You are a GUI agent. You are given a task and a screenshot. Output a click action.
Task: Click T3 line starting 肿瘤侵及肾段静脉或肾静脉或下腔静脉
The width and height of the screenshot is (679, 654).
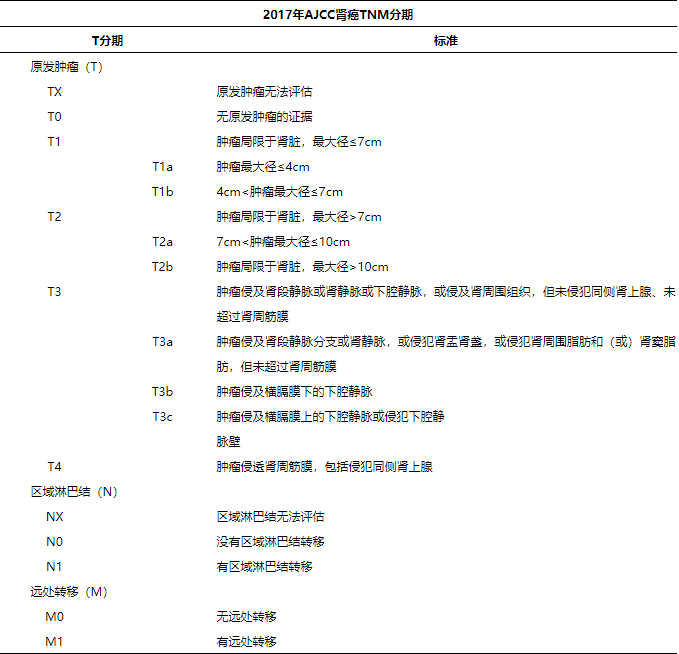coord(446,292)
